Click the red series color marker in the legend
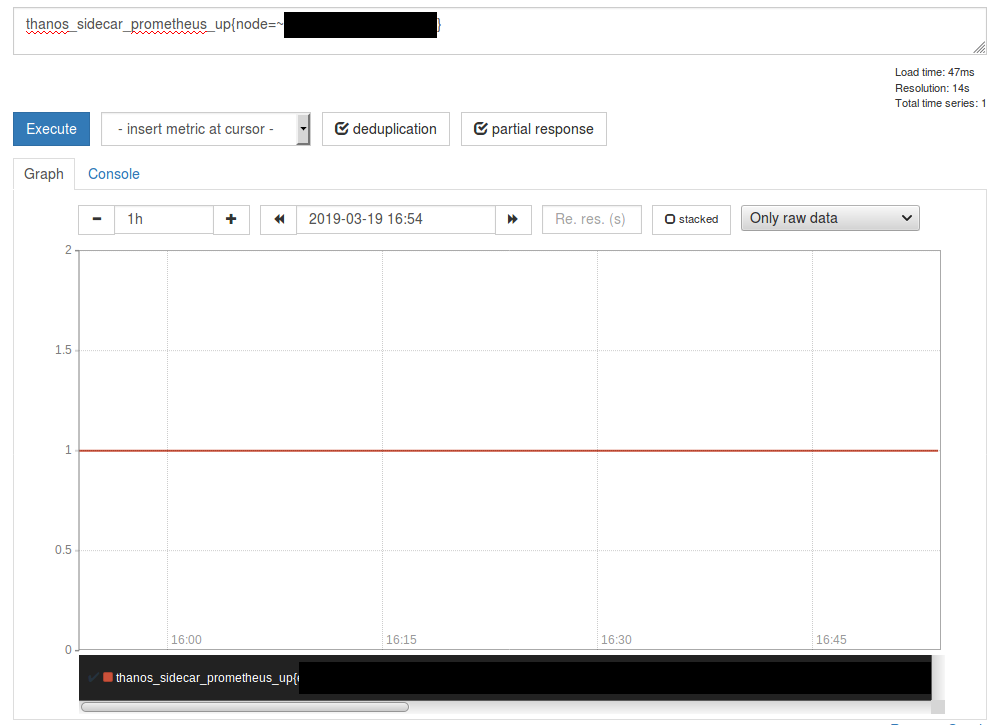Viewport: 994px width, 725px height. click(107, 678)
